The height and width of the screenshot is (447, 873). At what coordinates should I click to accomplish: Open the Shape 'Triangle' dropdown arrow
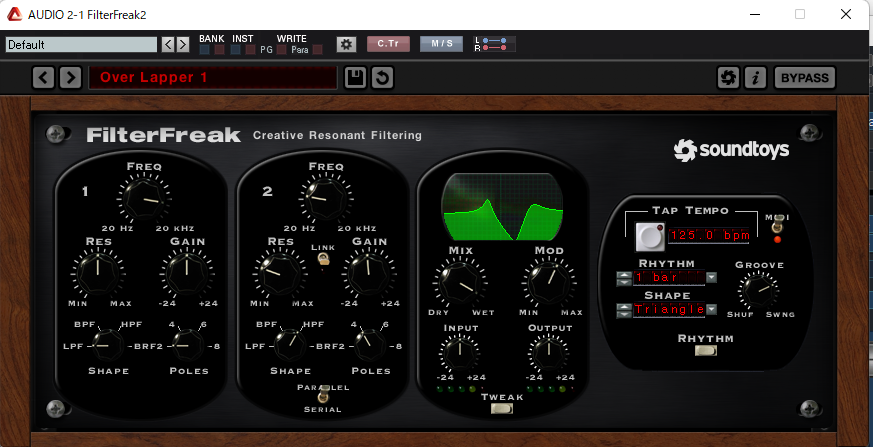[x=712, y=310]
